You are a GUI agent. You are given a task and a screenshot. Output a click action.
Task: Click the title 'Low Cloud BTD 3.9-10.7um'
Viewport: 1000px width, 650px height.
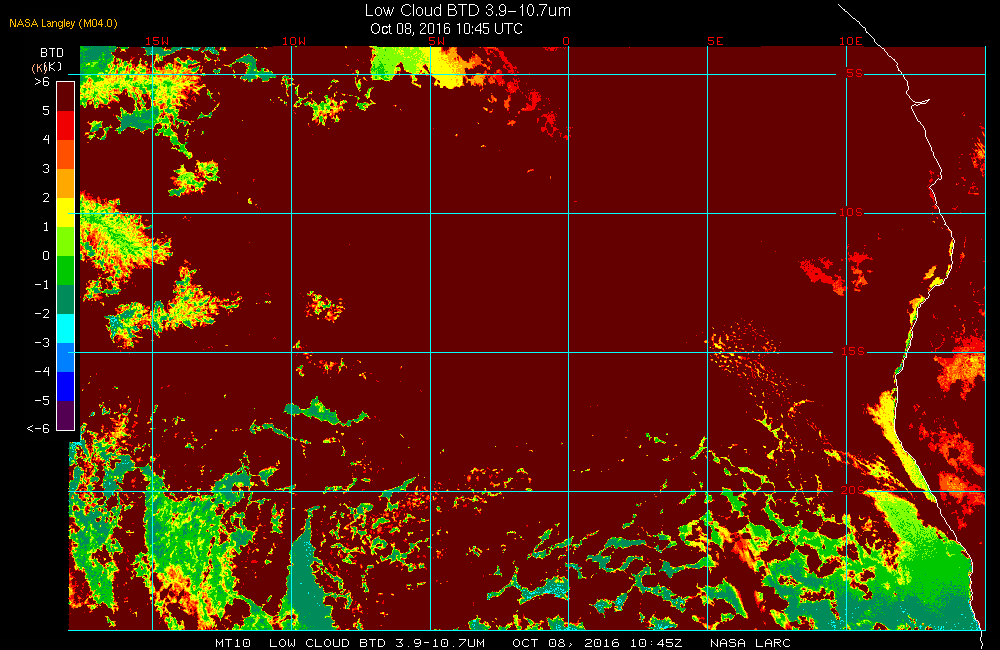(x=467, y=10)
